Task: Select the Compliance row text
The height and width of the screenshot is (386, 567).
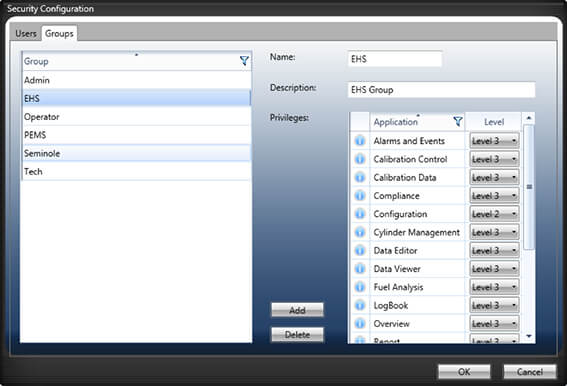Action: (396, 196)
